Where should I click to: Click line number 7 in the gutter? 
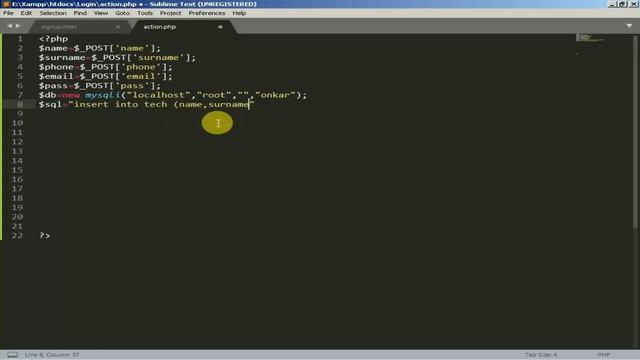pyautogui.click(x=20, y=95)
